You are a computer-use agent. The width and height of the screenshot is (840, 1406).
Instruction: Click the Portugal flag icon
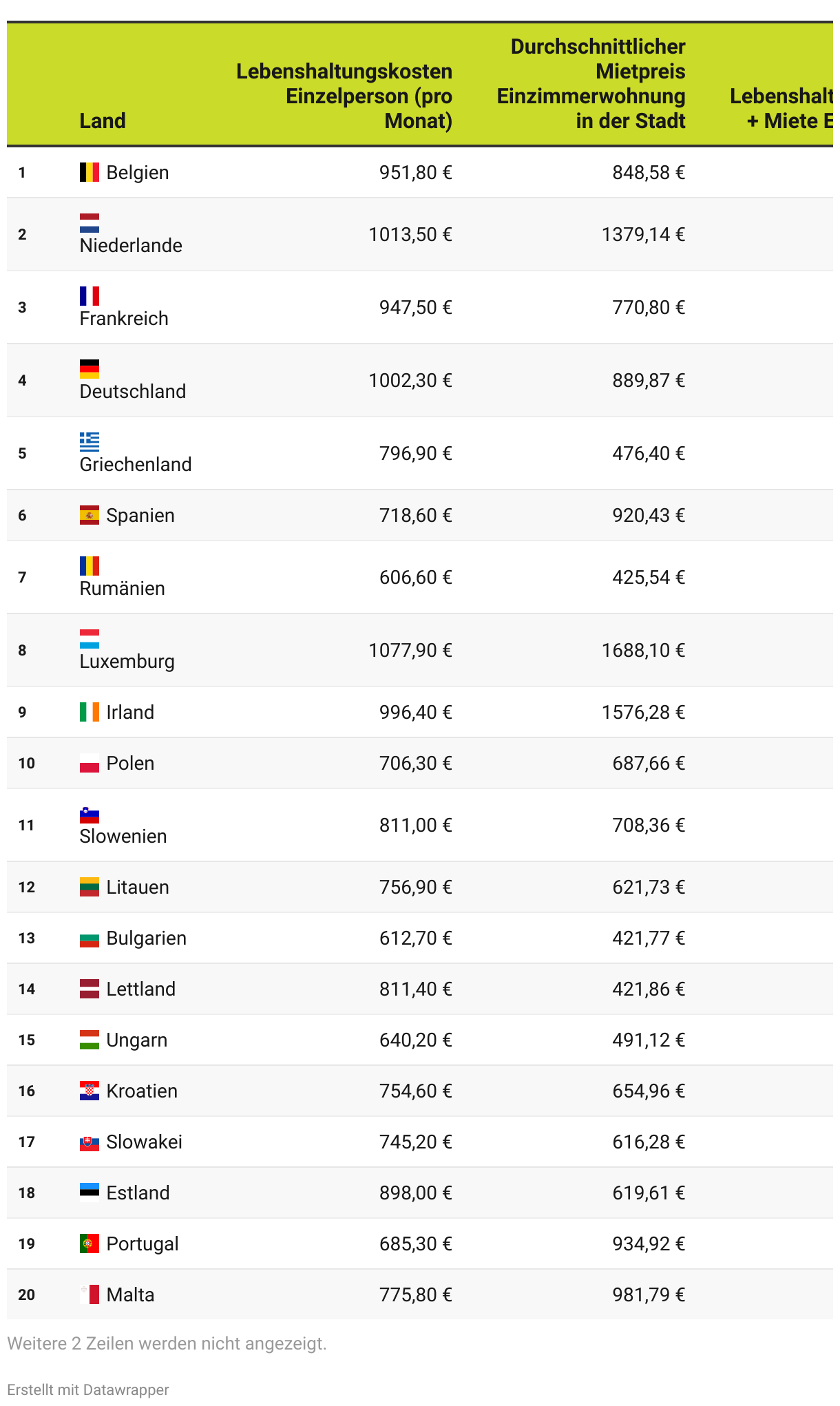90,1244
